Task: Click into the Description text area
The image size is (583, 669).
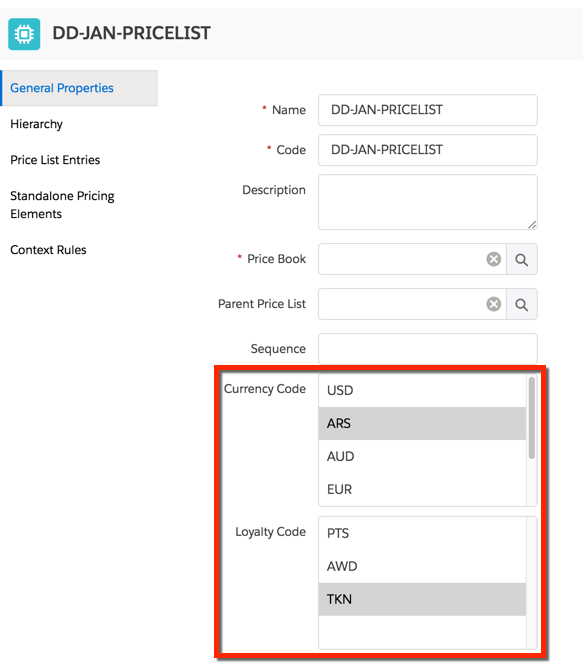Action: 428,202
